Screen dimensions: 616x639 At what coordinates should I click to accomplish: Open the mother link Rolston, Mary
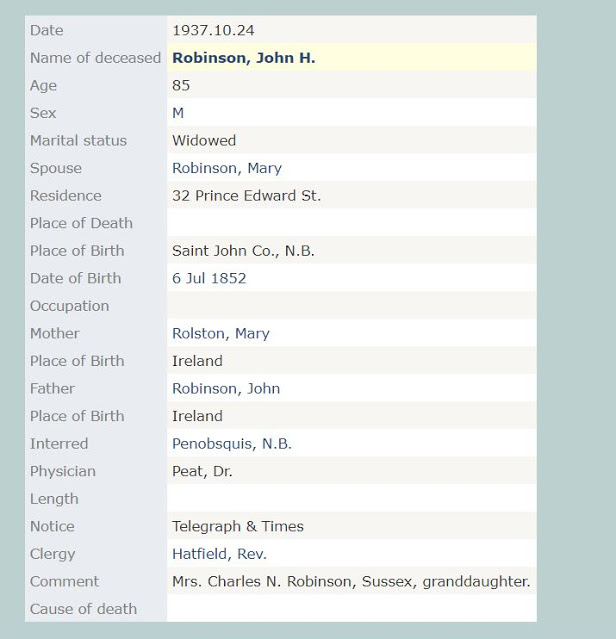[220, 333]
